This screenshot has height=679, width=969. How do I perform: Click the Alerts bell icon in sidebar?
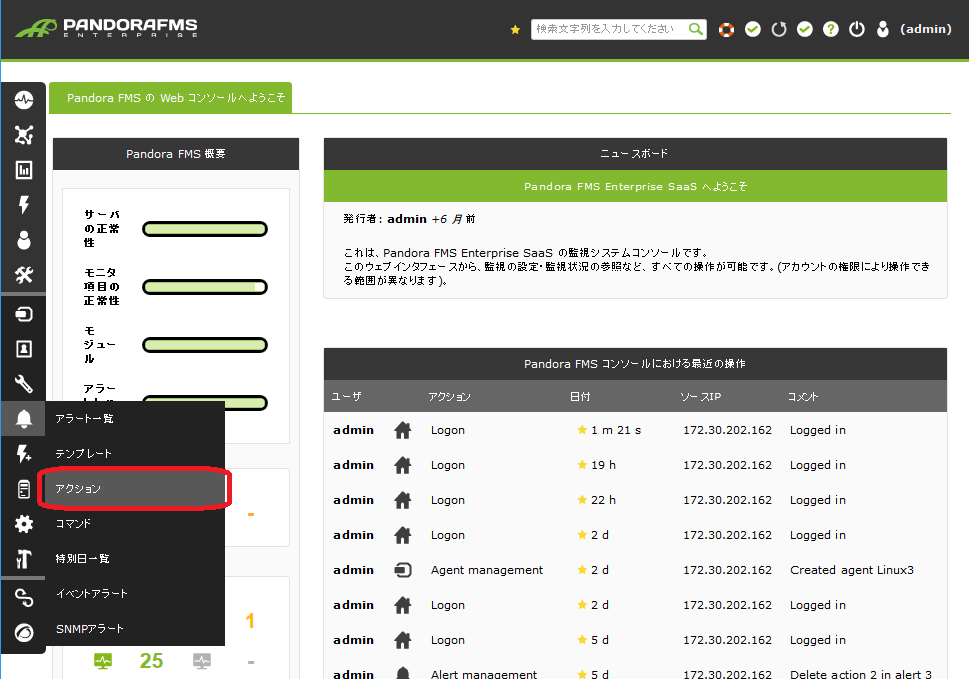(x=23, y=419)
